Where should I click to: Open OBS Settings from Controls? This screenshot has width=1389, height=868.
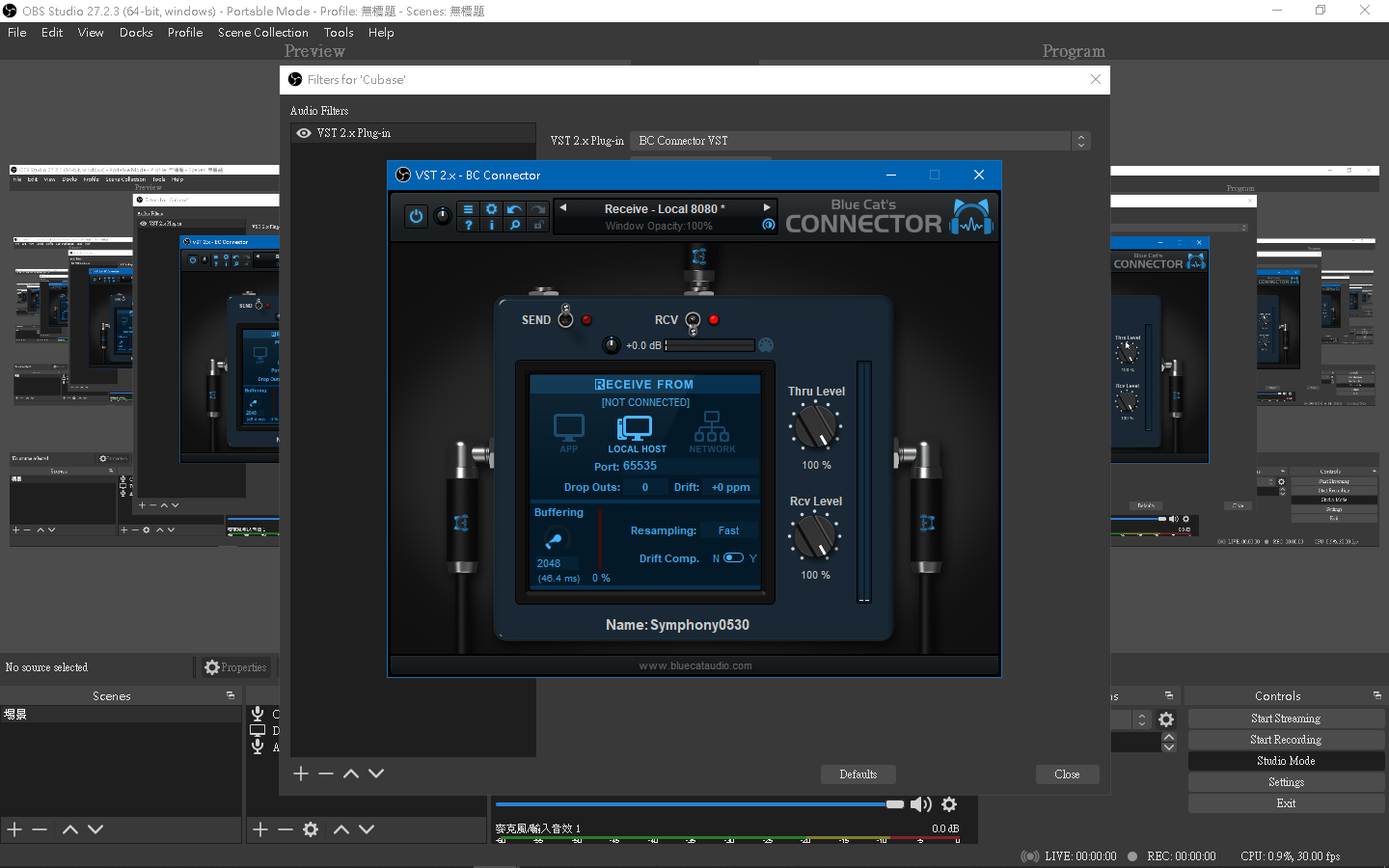pos(1286,782)
